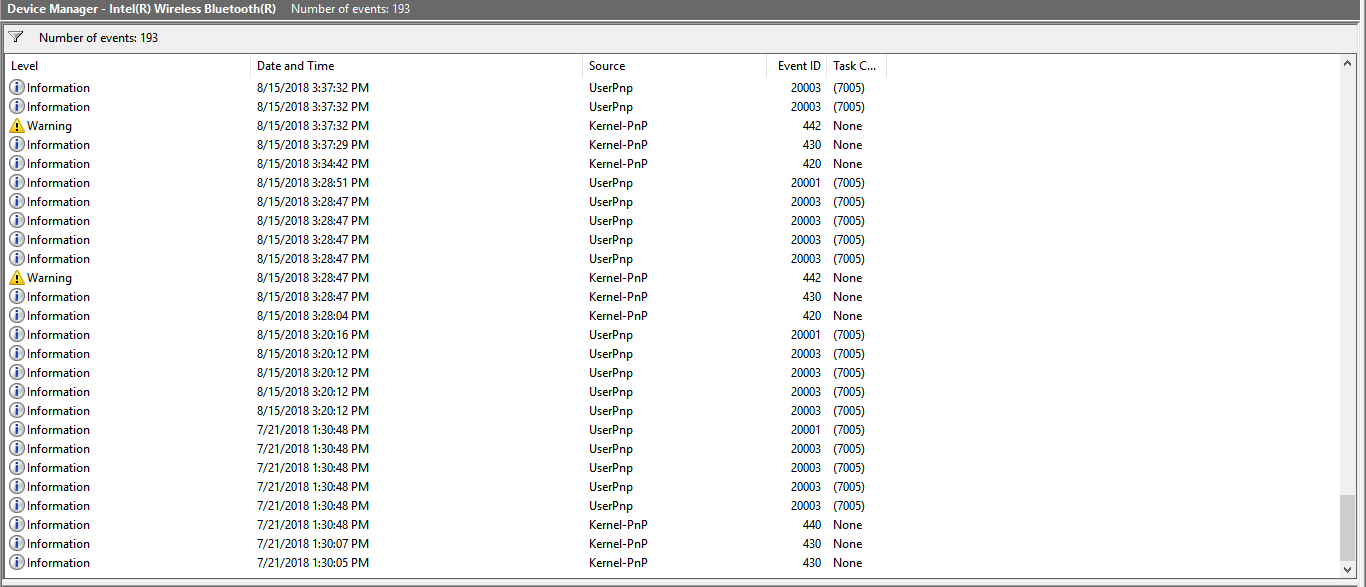Select the date cell 8/15/2018 3:34:42 PM
Screen dimensions: 1366x587
[313, 164]
